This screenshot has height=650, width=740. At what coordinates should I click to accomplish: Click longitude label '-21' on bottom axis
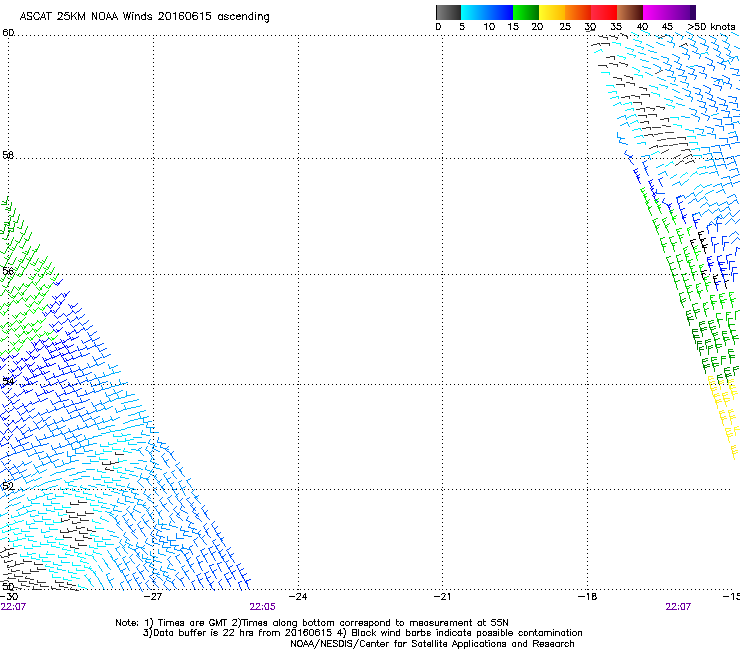coord(442,597)
